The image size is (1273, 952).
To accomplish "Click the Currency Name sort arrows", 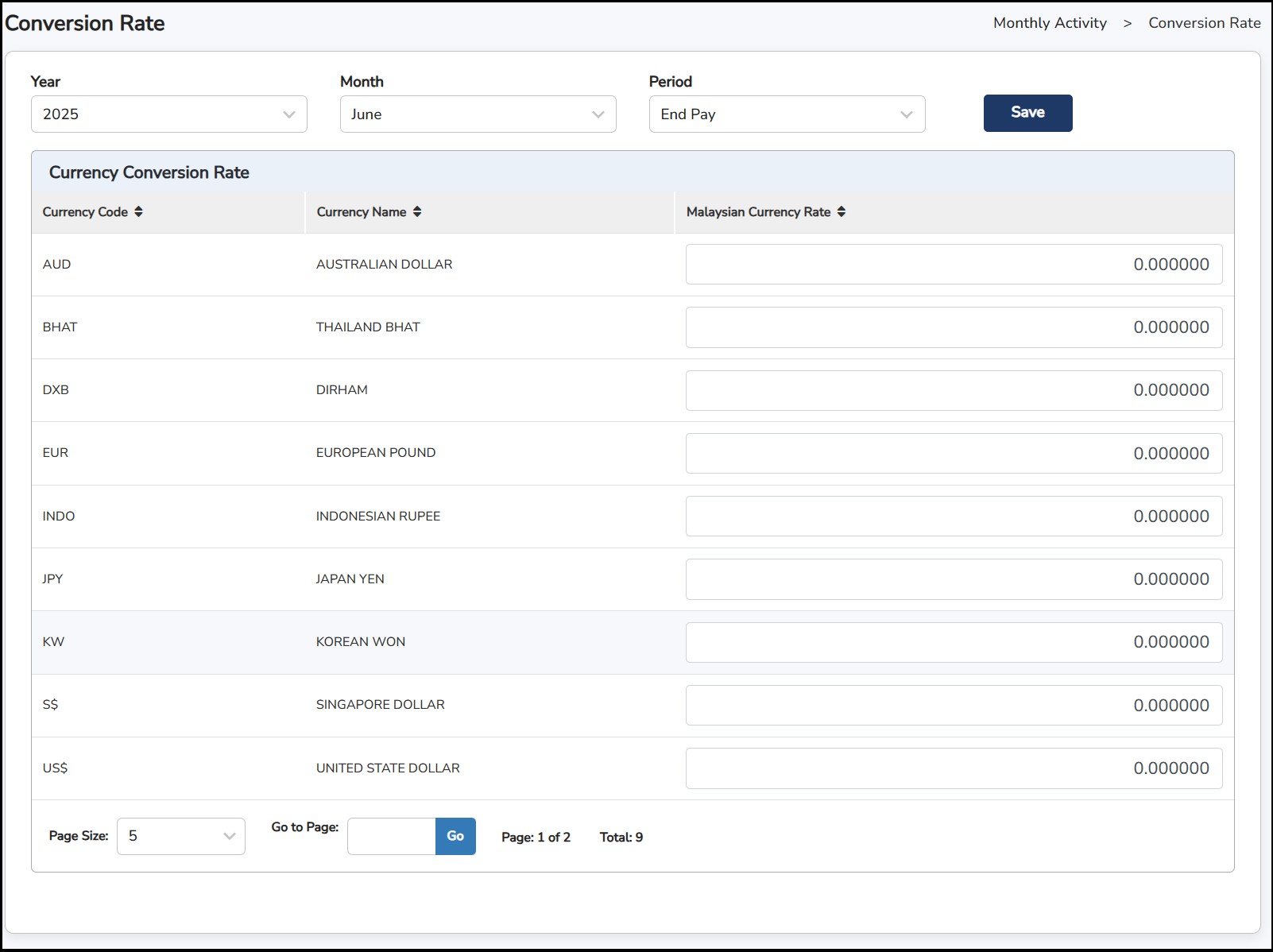I will 417,211.
